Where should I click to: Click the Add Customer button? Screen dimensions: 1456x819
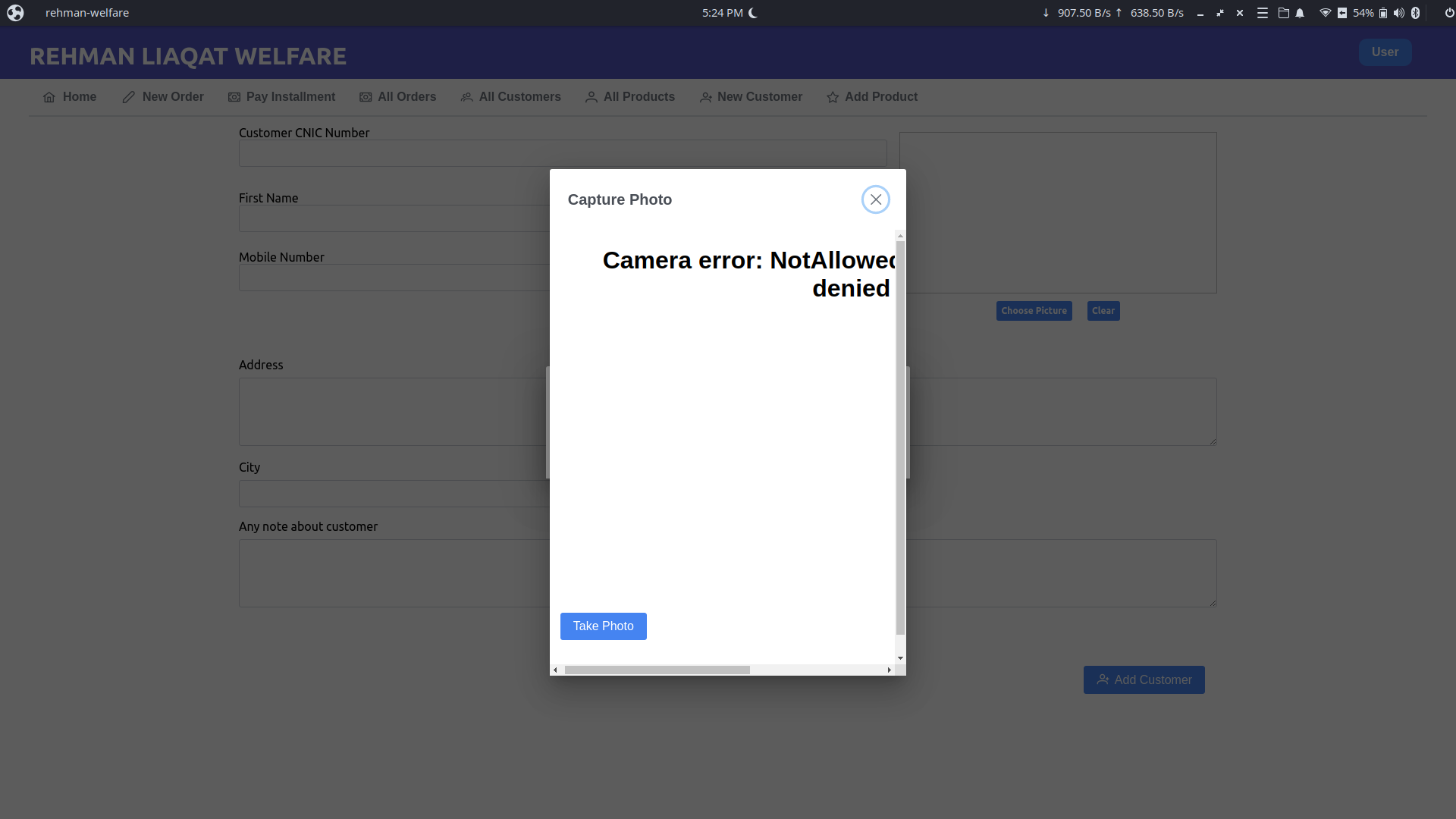1144,679
